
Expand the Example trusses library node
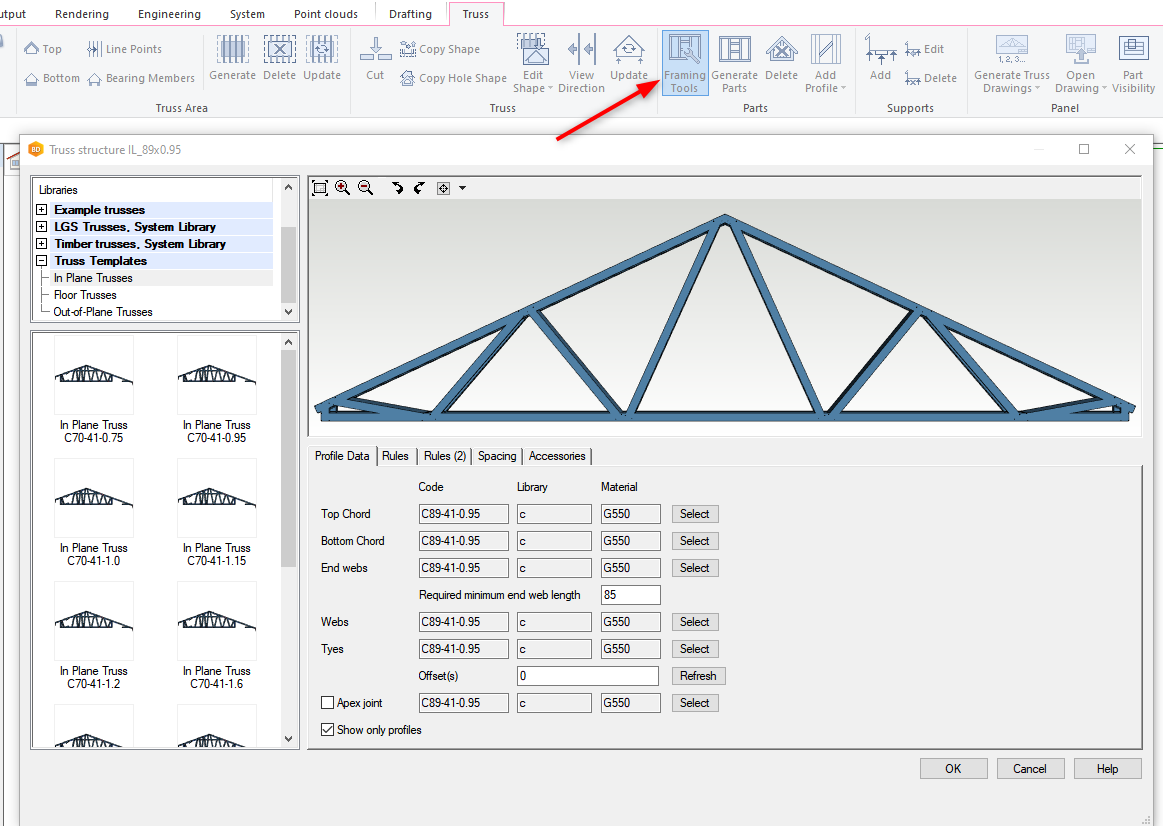(x=42, y=210)
